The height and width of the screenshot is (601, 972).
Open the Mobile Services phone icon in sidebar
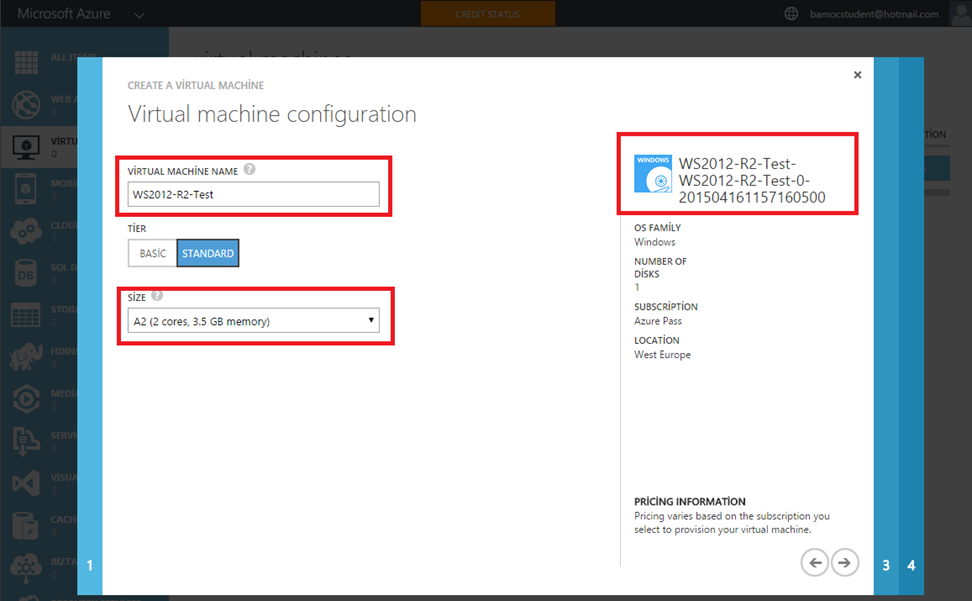[26, 188]
